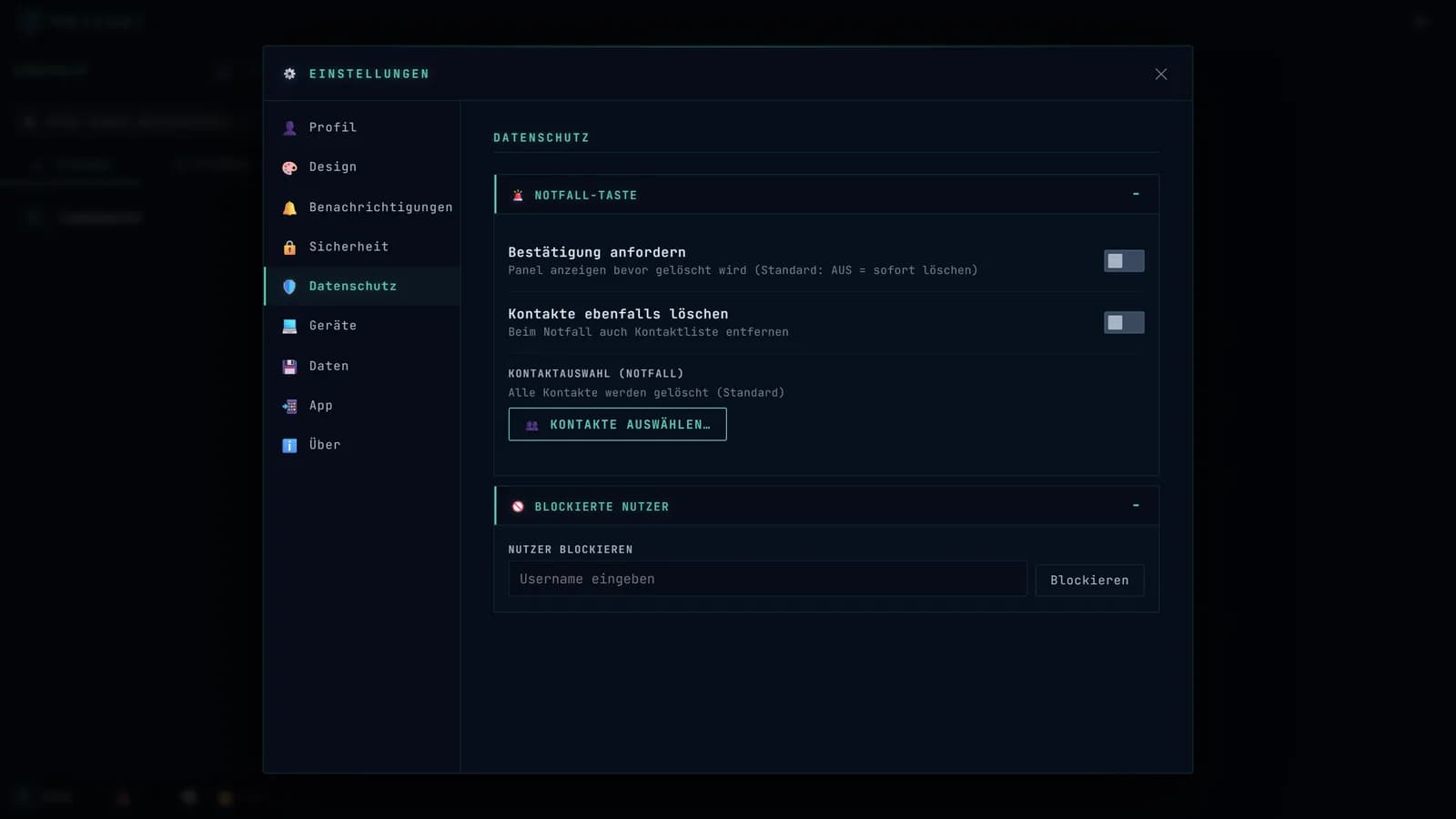Open the Über tab
This screenshot has width=1456, height=819.
tap(362, 444)
